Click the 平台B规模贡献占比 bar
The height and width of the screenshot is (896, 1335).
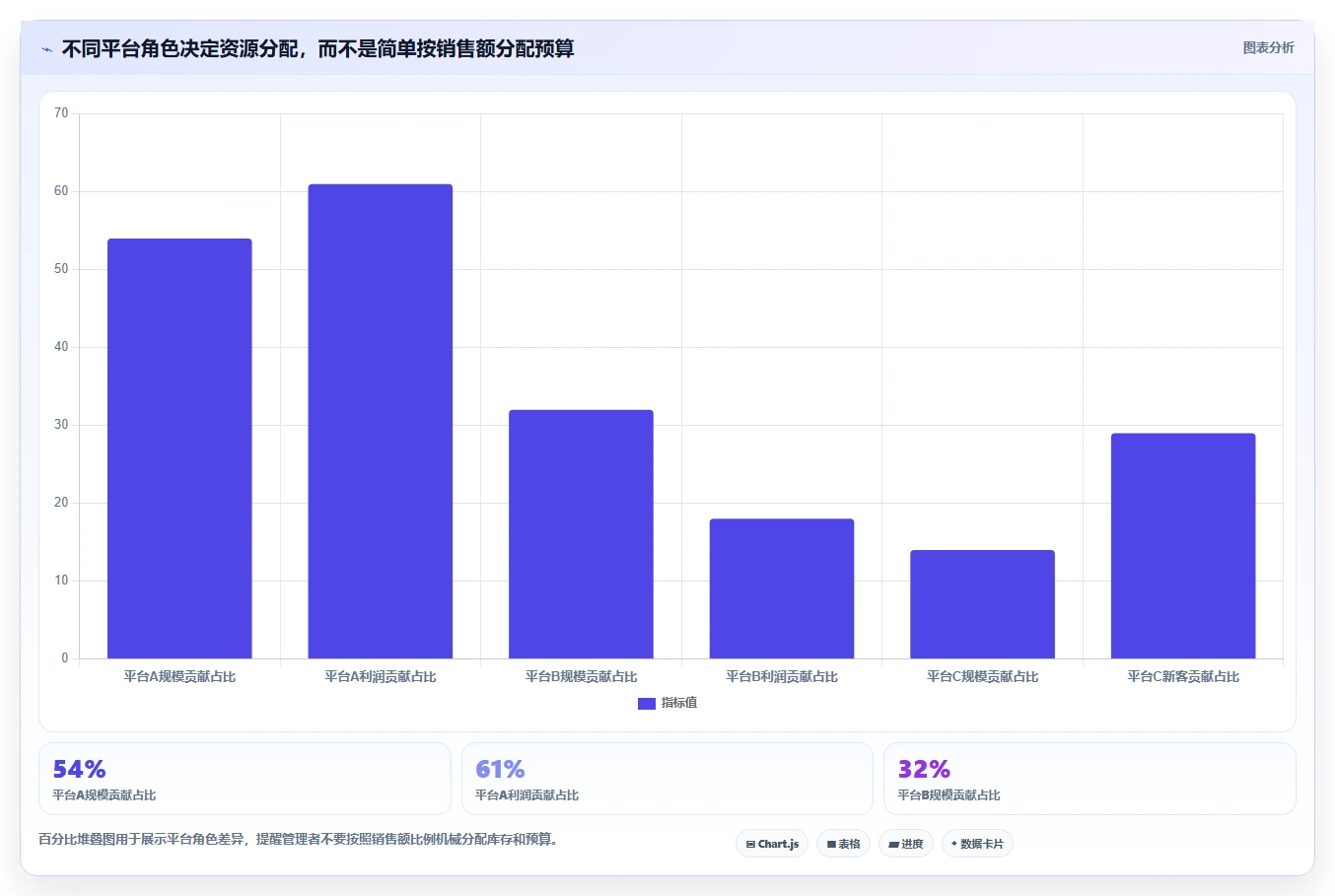[x=581, y=534]
